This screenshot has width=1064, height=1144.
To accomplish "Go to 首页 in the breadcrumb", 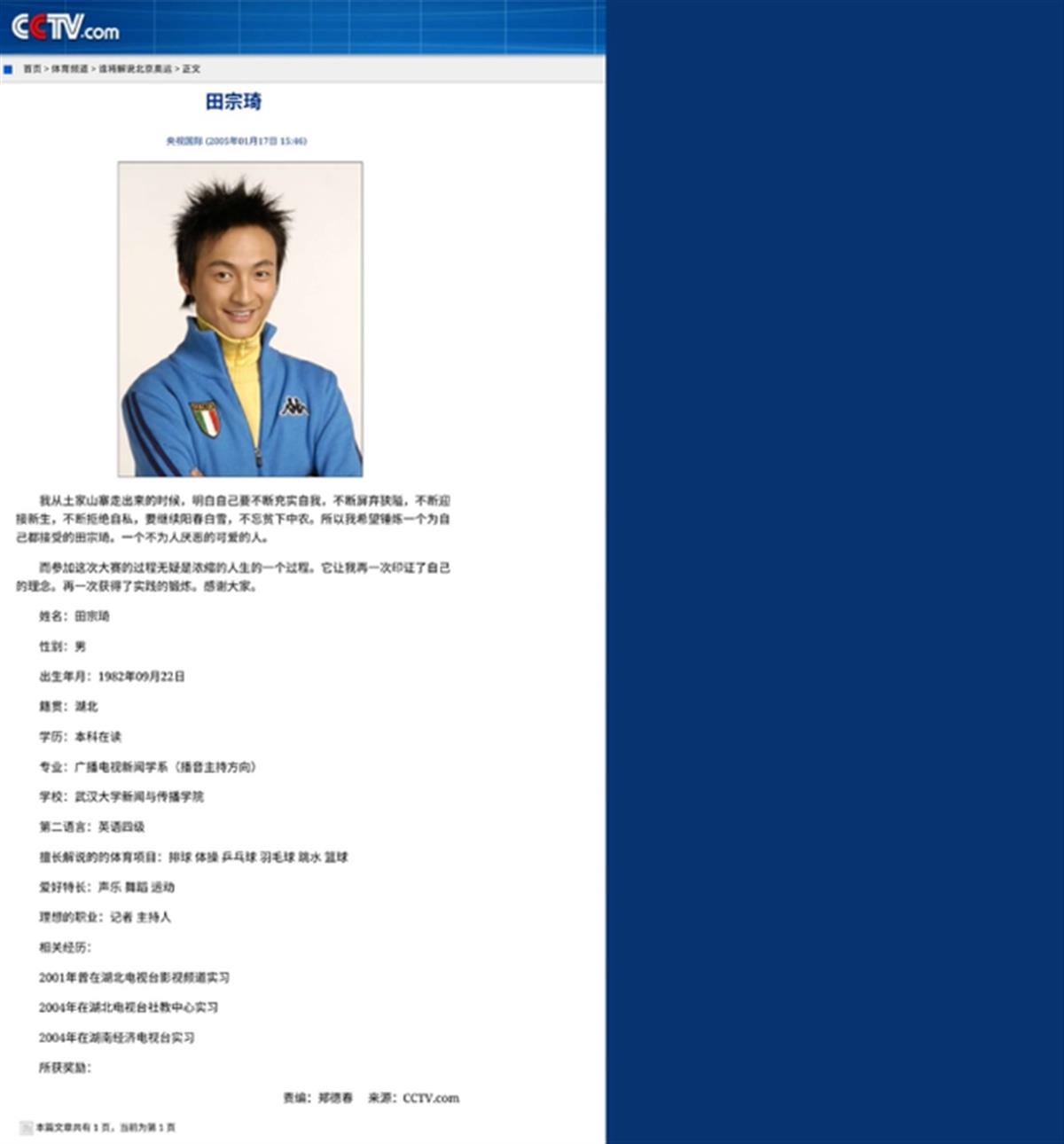I will (32, 69).
